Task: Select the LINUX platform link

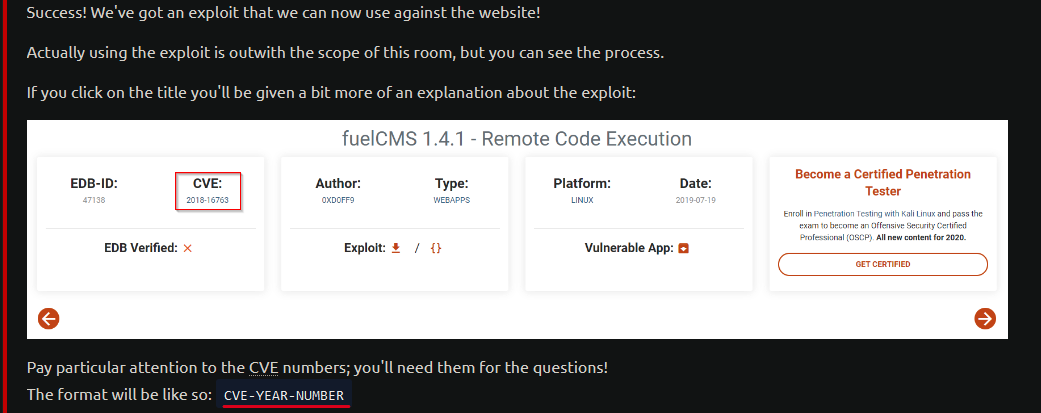Action: [582, 200]
